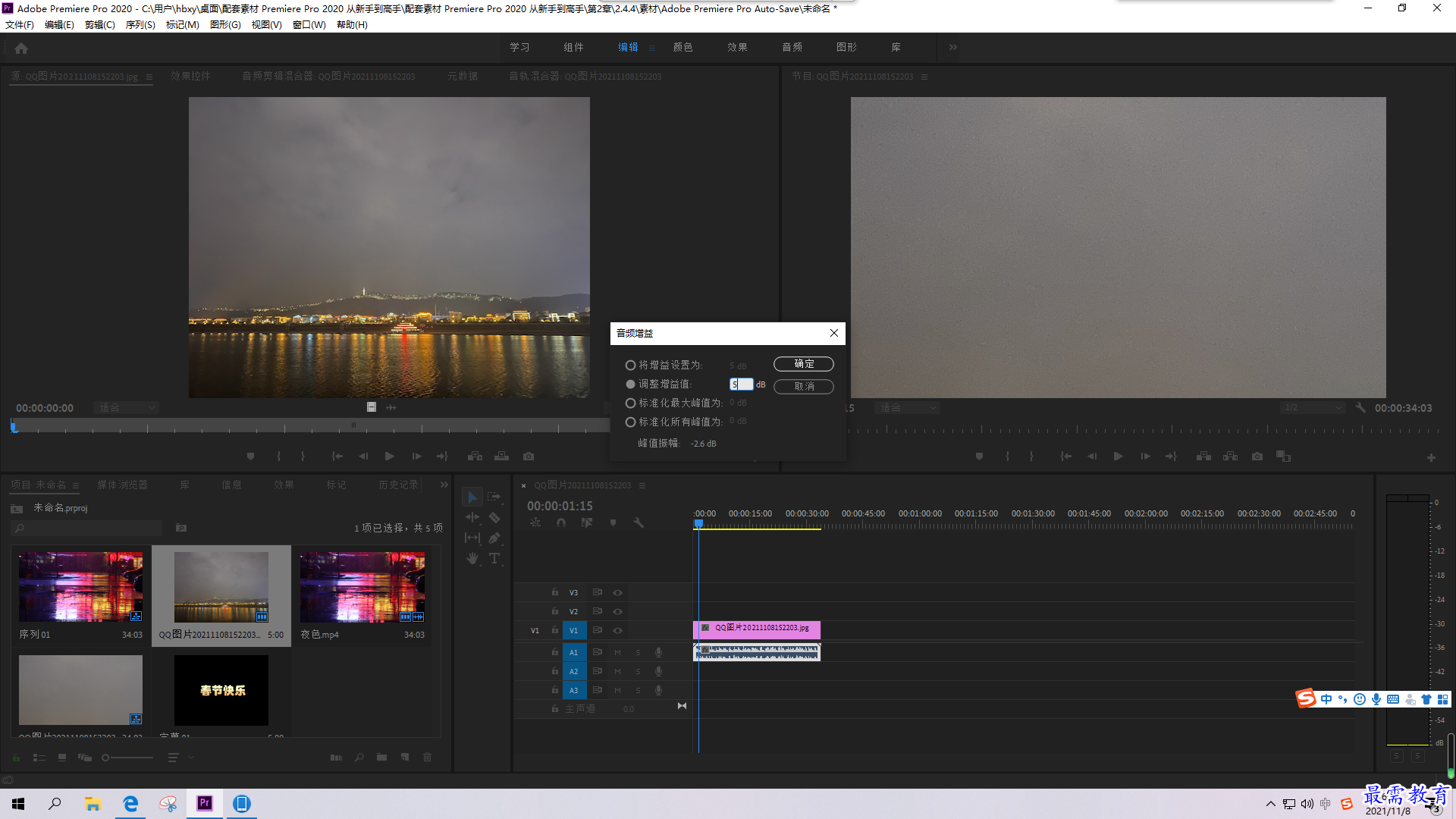Solo audio track A2
This screenshot has width=1456, height=819.
(x=638, y=671)
